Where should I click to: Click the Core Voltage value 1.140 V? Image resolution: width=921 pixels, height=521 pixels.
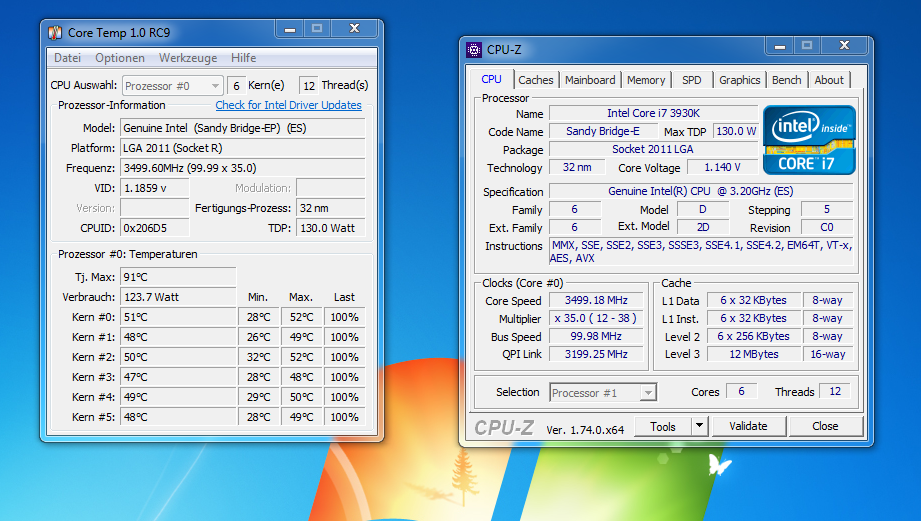723,167
